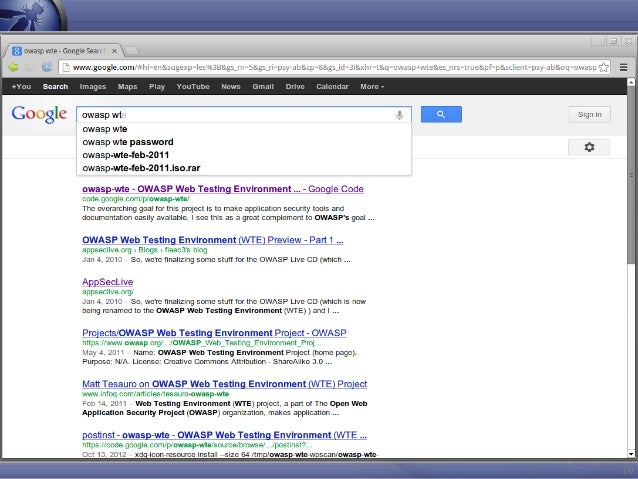This screenshot has height=479, width=638.
Task: Select Search in Google bar
Action: click(x=55, y=87)
